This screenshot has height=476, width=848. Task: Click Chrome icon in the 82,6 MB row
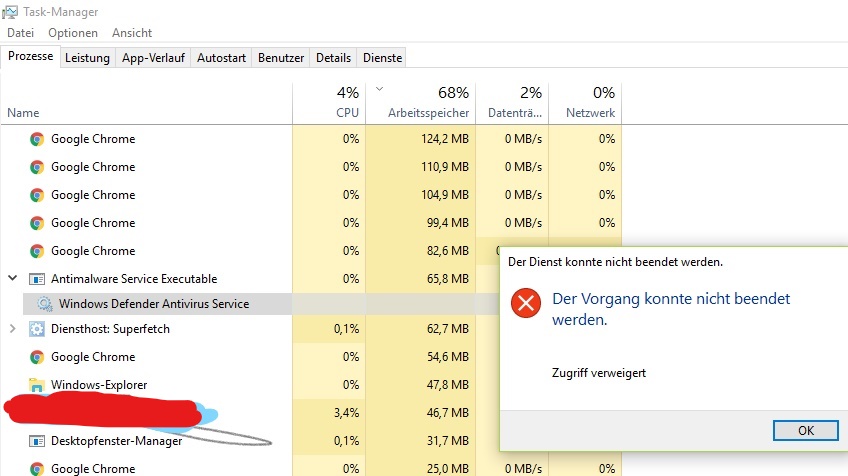click(37, 251)
